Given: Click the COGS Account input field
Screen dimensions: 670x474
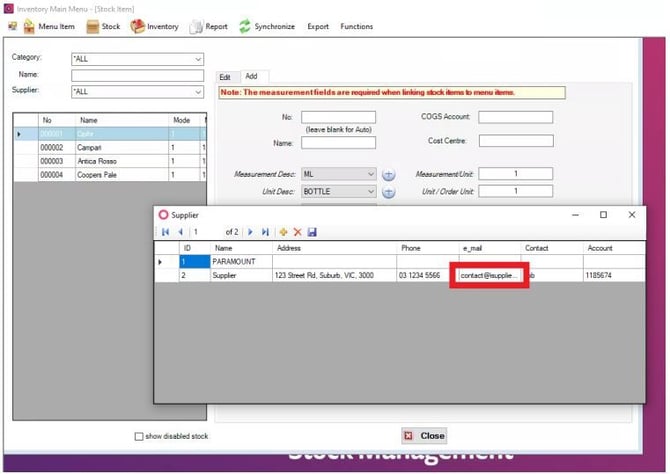Looking at the screenshot, I should 515,117.
